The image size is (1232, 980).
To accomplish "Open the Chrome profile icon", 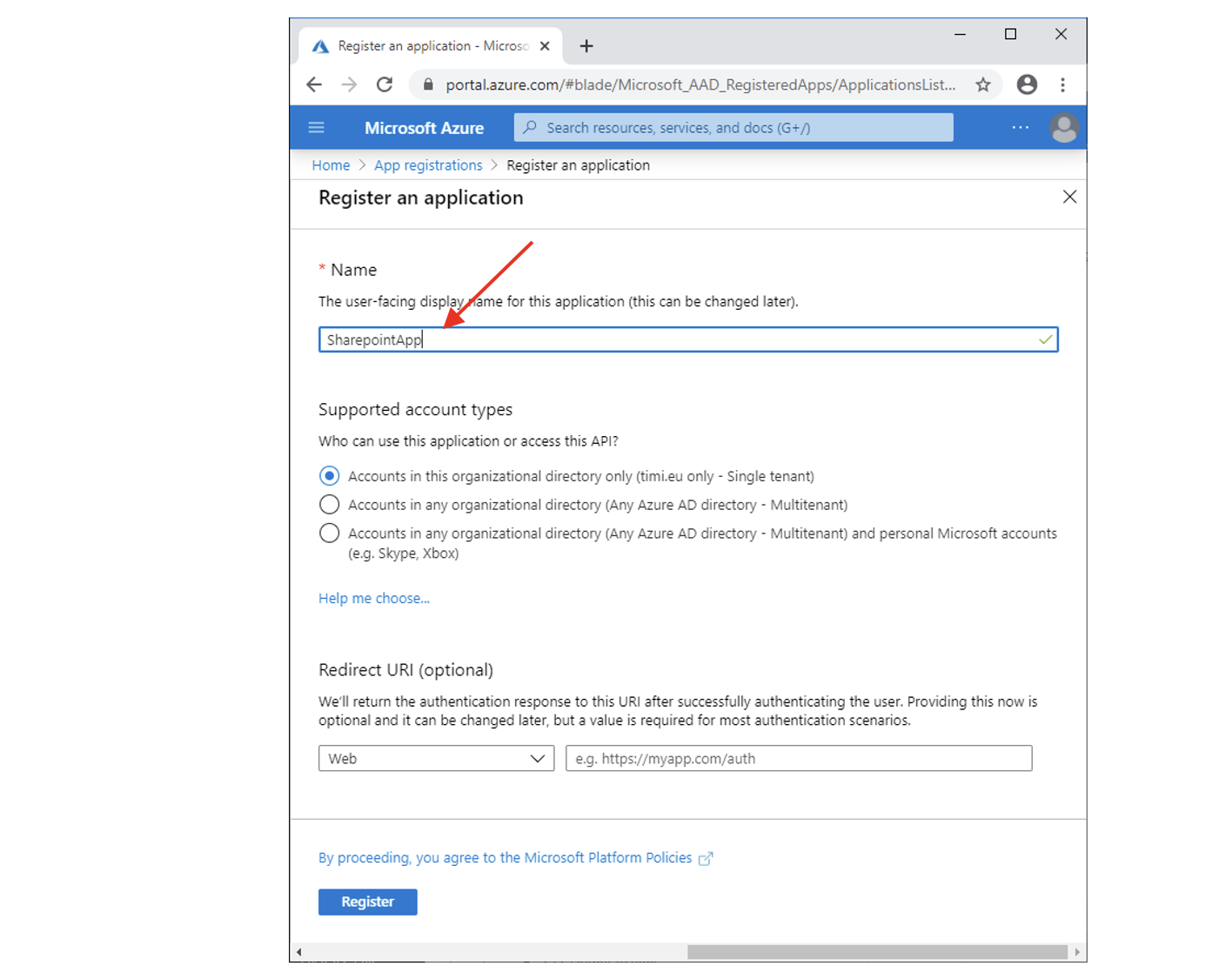I will [x=1027, y=84].
